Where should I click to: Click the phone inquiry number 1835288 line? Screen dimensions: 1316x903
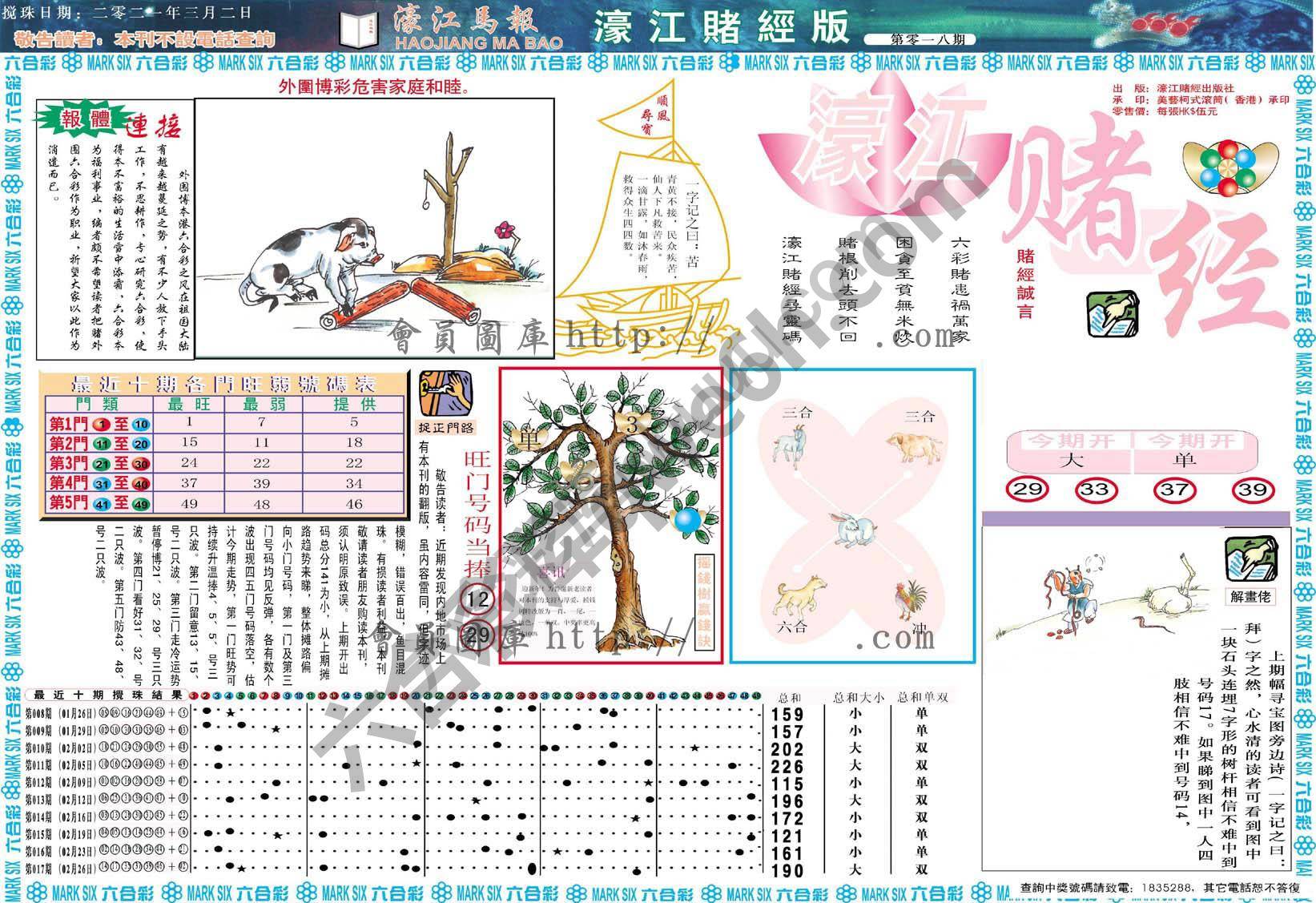pyautogui.click(x=1160, y=888)
